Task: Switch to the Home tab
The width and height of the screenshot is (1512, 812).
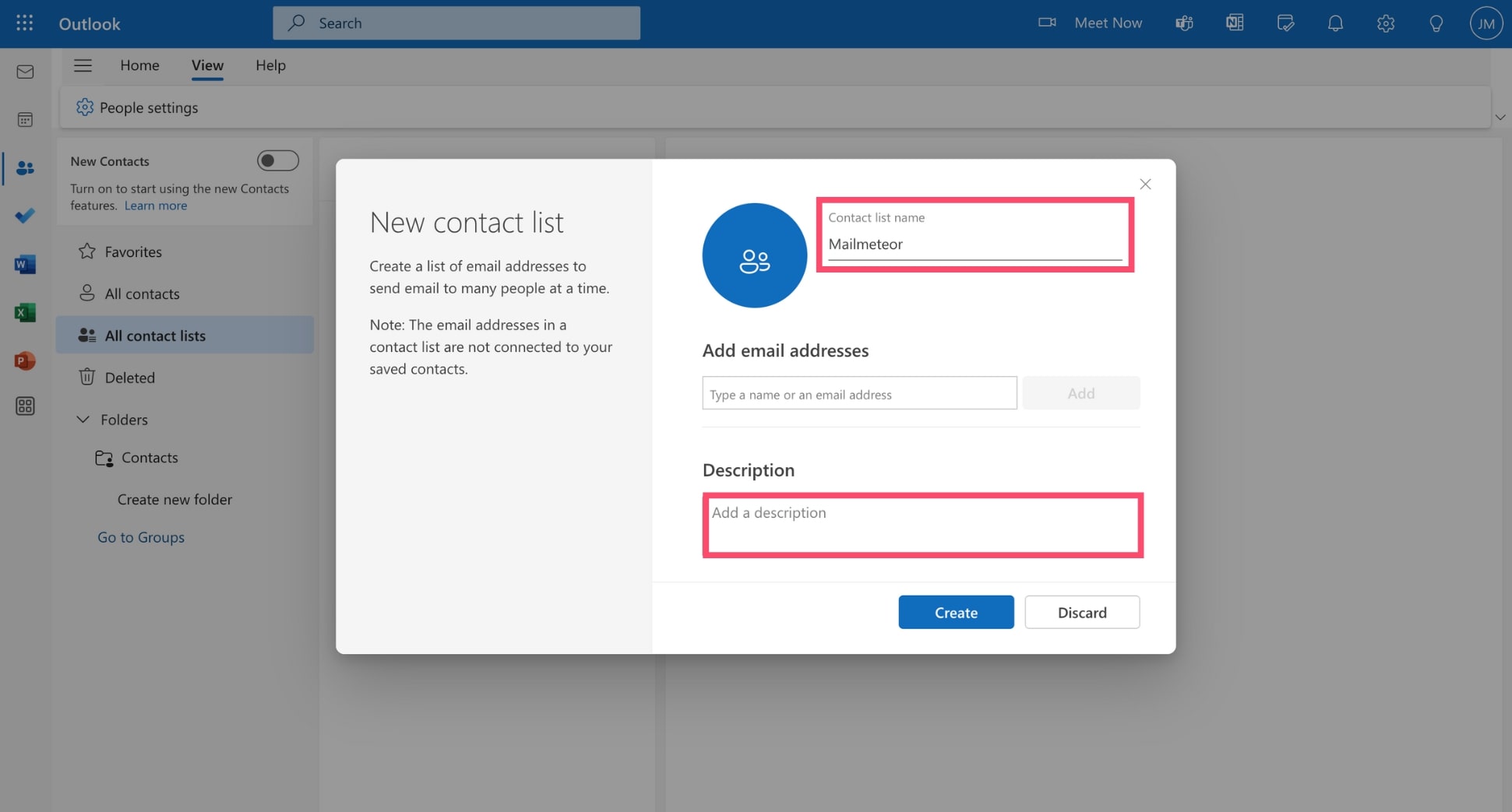Action: 139,65
